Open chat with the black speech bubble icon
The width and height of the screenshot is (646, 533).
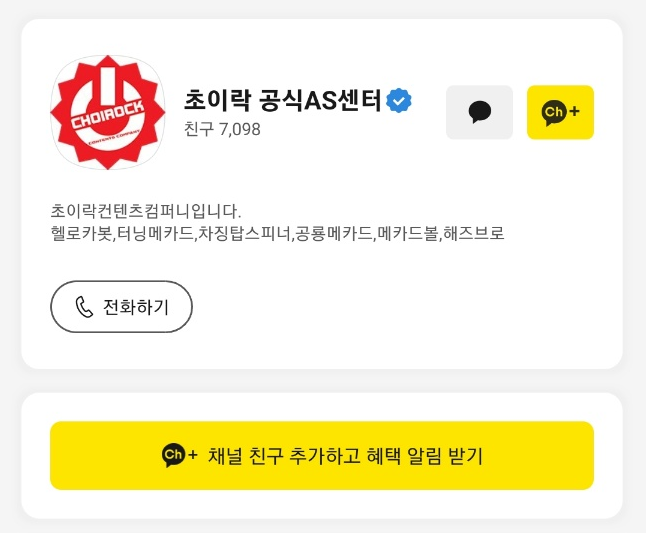[480, 112]
